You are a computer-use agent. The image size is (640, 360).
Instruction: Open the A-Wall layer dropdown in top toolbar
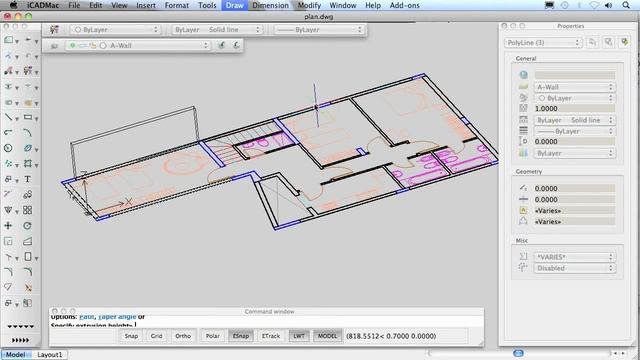[x=138, y=46]
